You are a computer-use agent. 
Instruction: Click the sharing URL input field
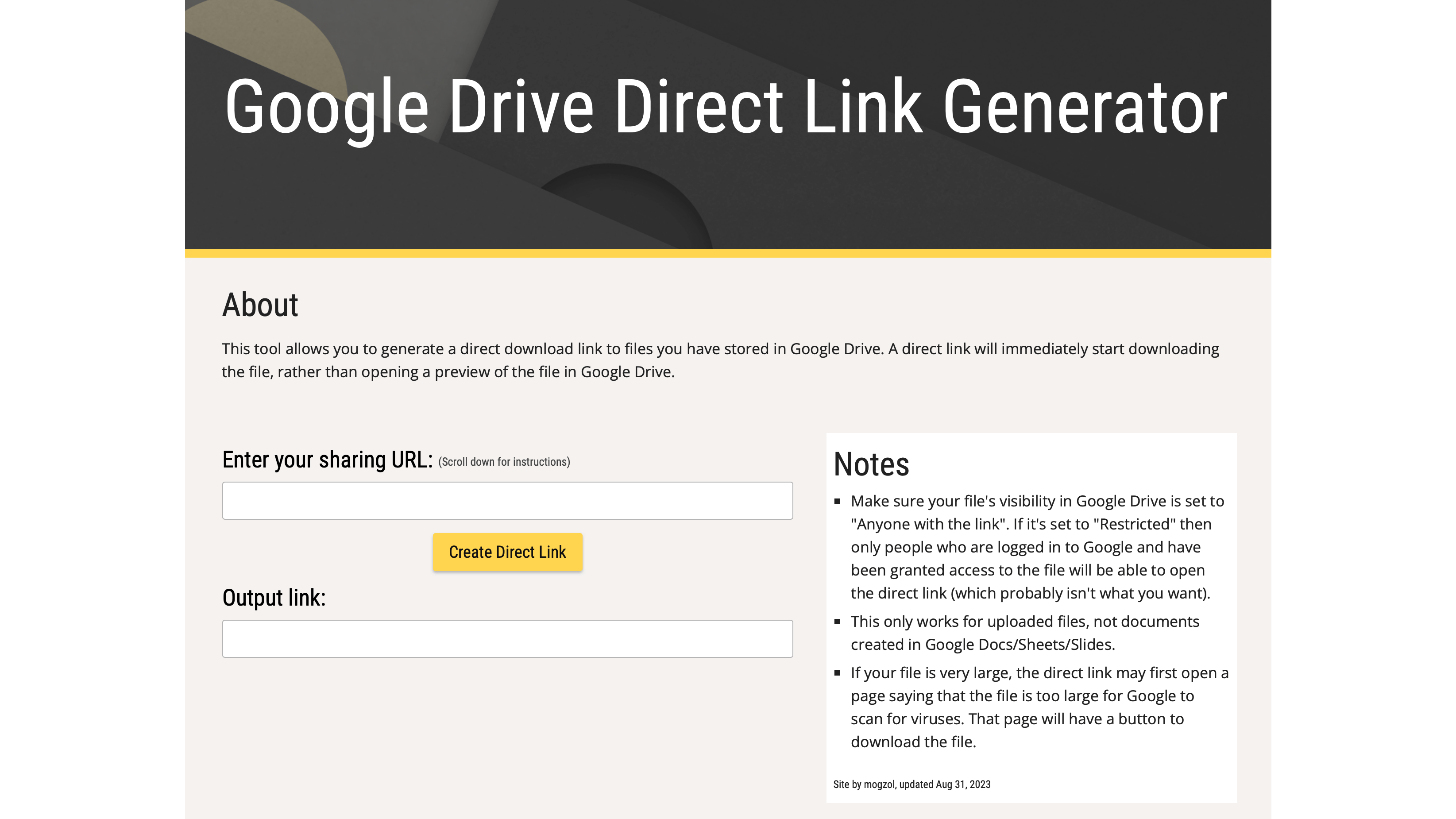(507, 501)
